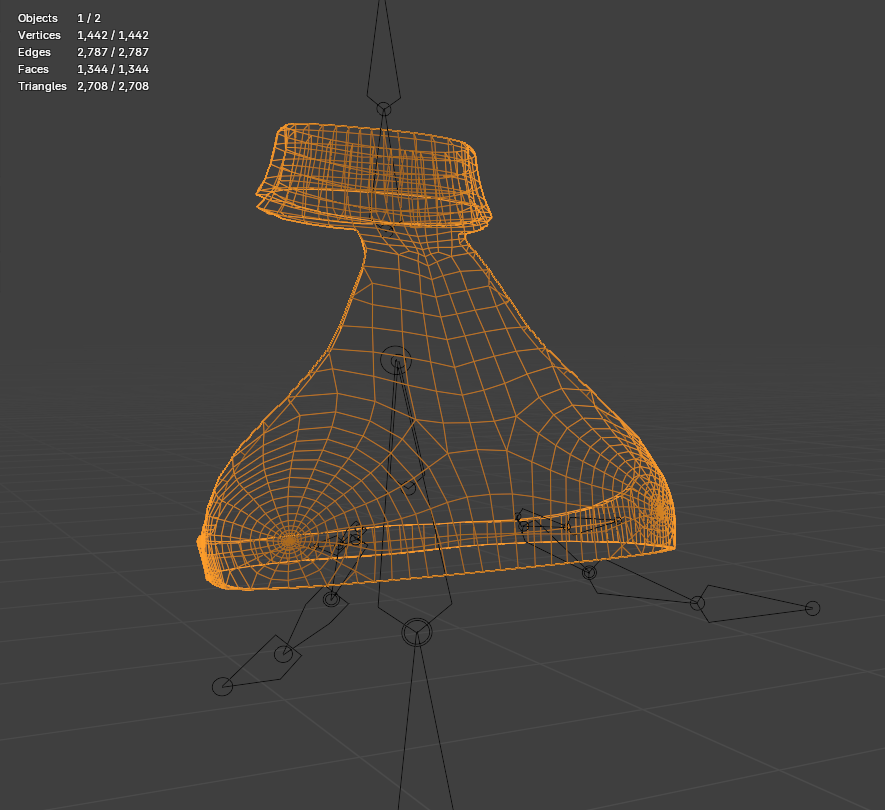The height and width of the screenshot is (810, 885).
Task: Select the left radial pole of the wireframe mesh
Action: pyautogui.click(x=289, y=540)
